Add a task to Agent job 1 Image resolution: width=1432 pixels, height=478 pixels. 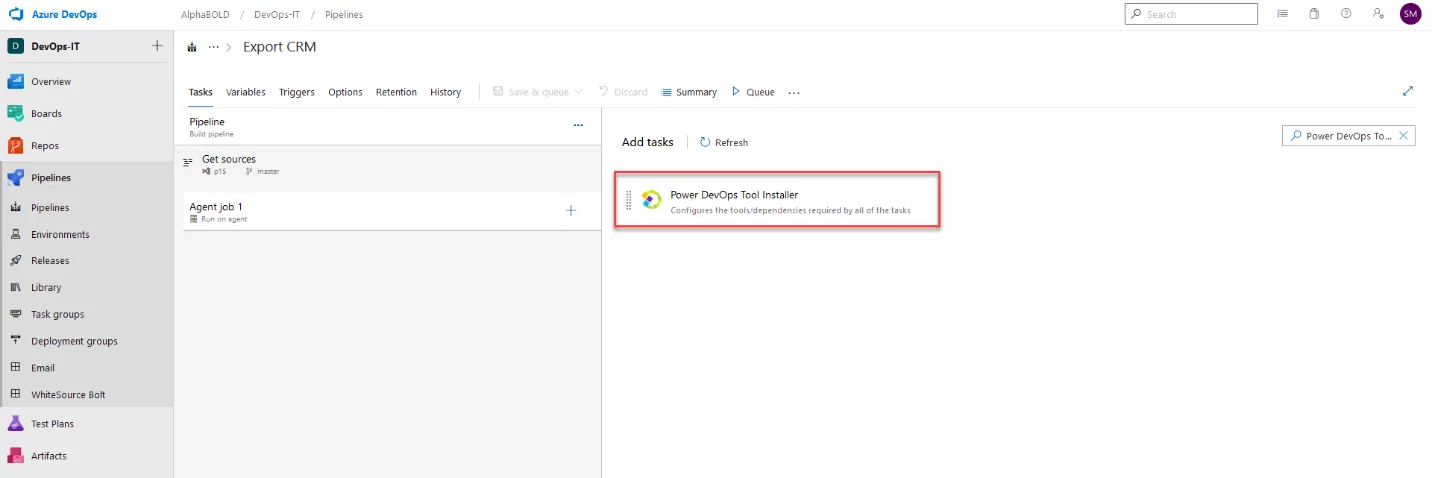(x=571, y=210)
